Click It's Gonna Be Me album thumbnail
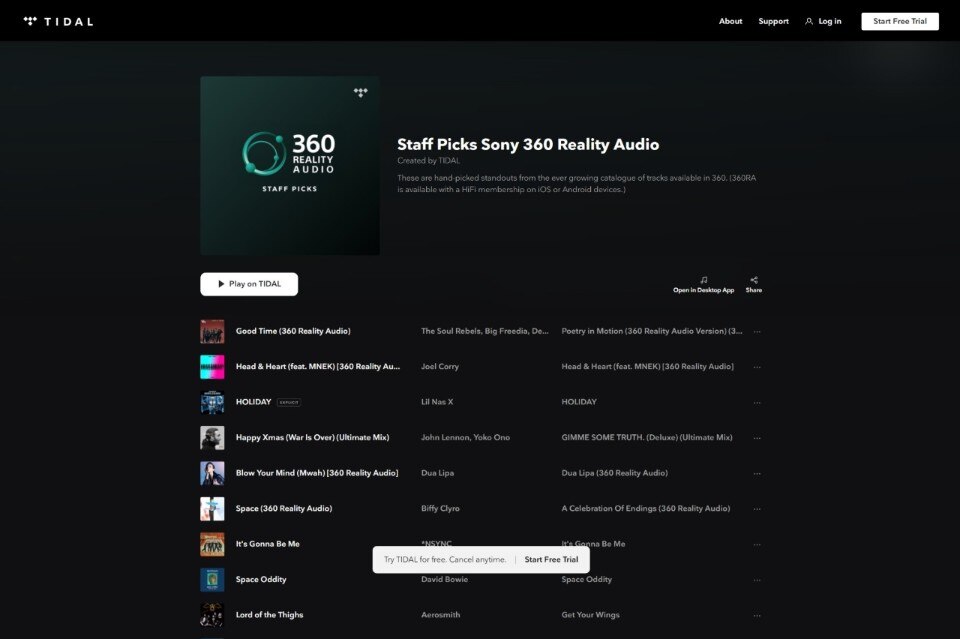 (212, 544)
